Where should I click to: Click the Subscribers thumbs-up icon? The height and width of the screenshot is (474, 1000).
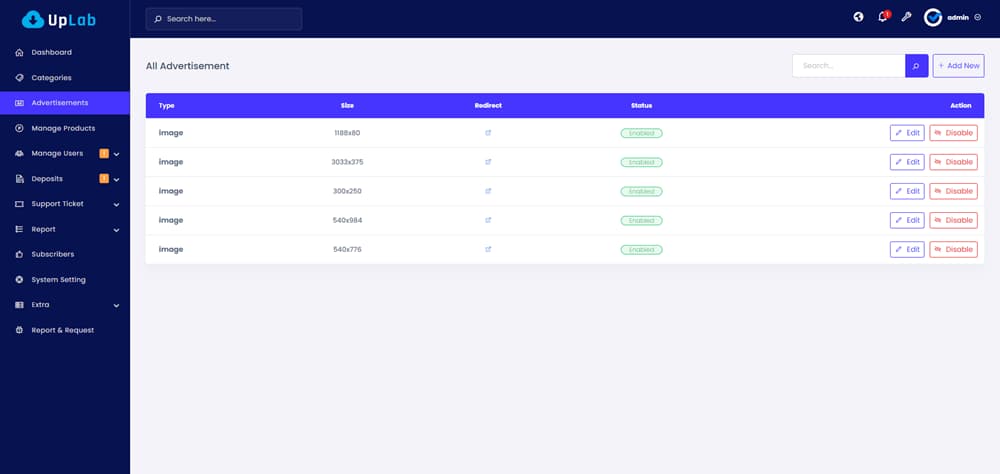pyautogui.click(x=19, y=255)
